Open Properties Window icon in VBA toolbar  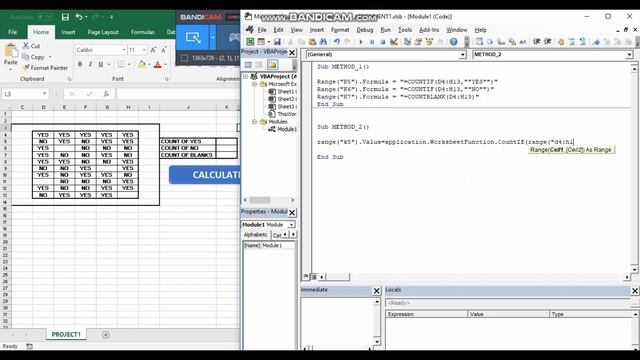click(418, 42)
